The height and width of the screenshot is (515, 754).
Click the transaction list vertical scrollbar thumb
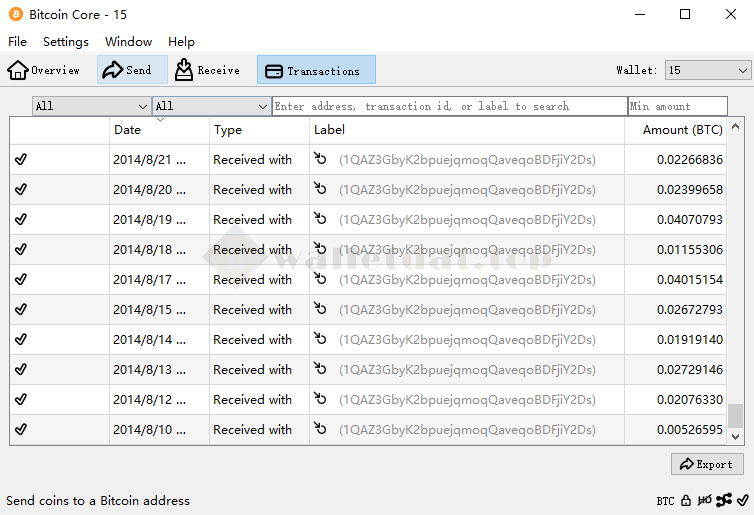pos(735,415)
